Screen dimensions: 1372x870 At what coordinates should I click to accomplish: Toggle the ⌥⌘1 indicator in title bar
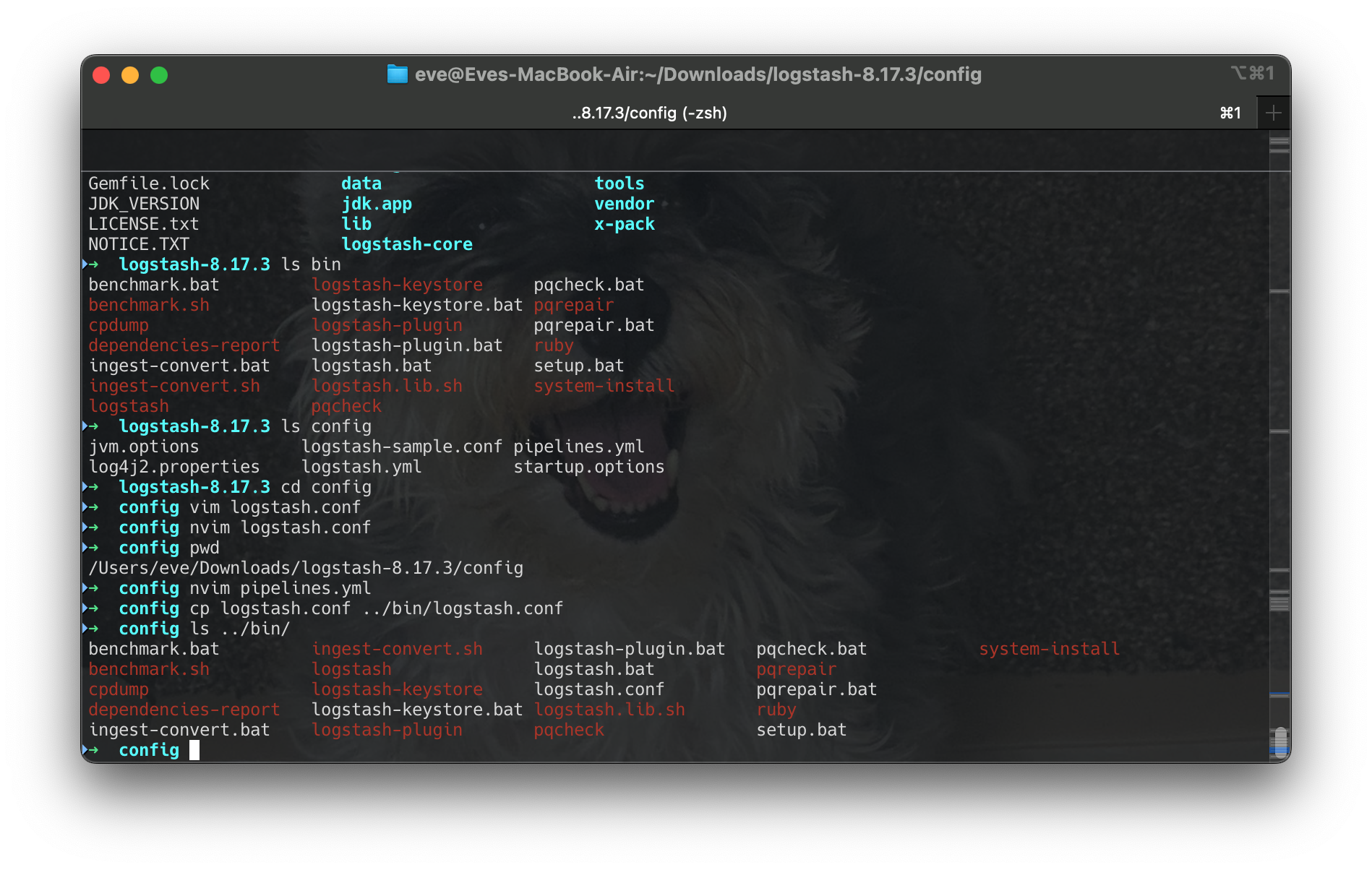click(x=1252, y=74)
